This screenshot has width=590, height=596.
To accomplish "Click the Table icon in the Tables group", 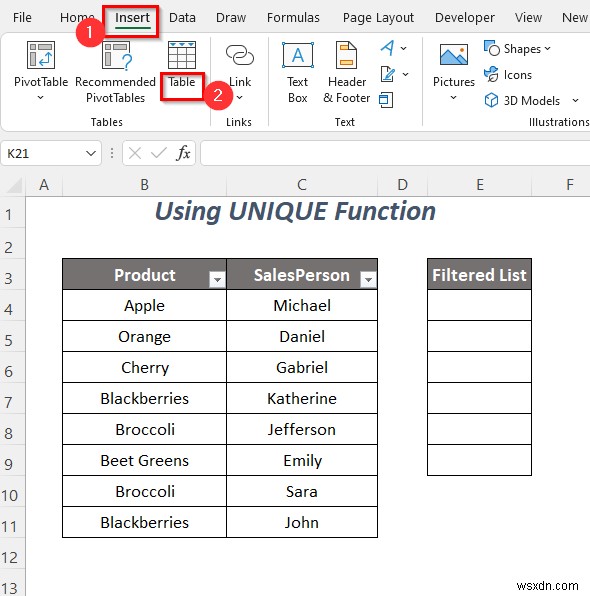I will pyautogui.click(x=182, y=55).
